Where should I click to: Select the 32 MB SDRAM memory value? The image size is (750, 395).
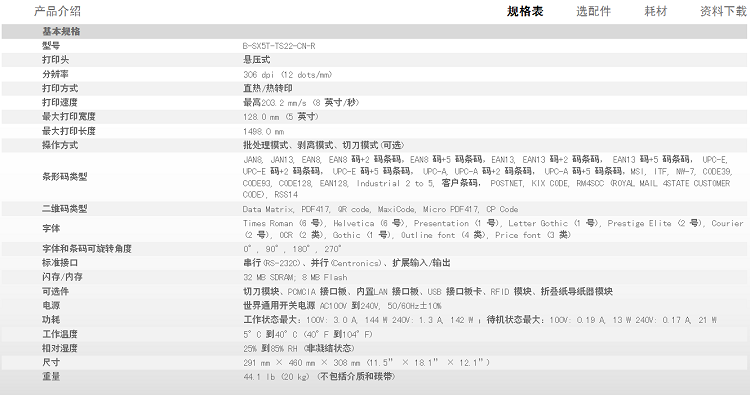coord(295,277)
